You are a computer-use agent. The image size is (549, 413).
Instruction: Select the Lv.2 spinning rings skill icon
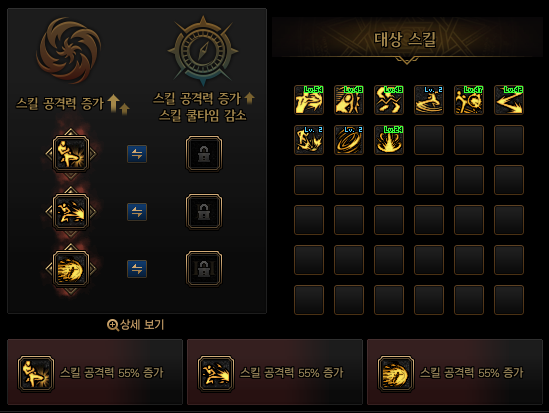pyautogui.click(x=349, y=140)
